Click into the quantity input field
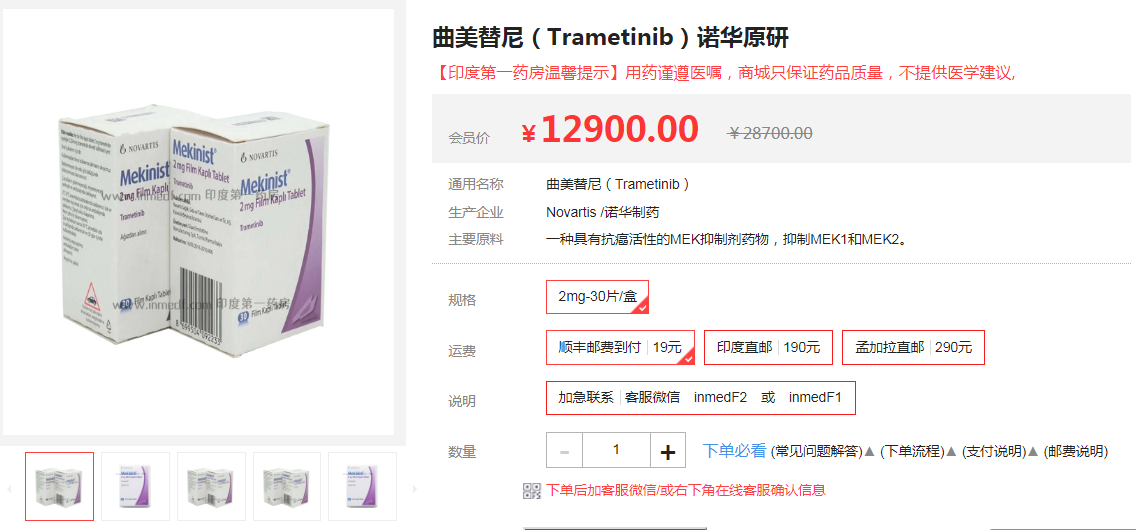The width and height of the screenshot is (1136, 530). [x=617, y=450]
